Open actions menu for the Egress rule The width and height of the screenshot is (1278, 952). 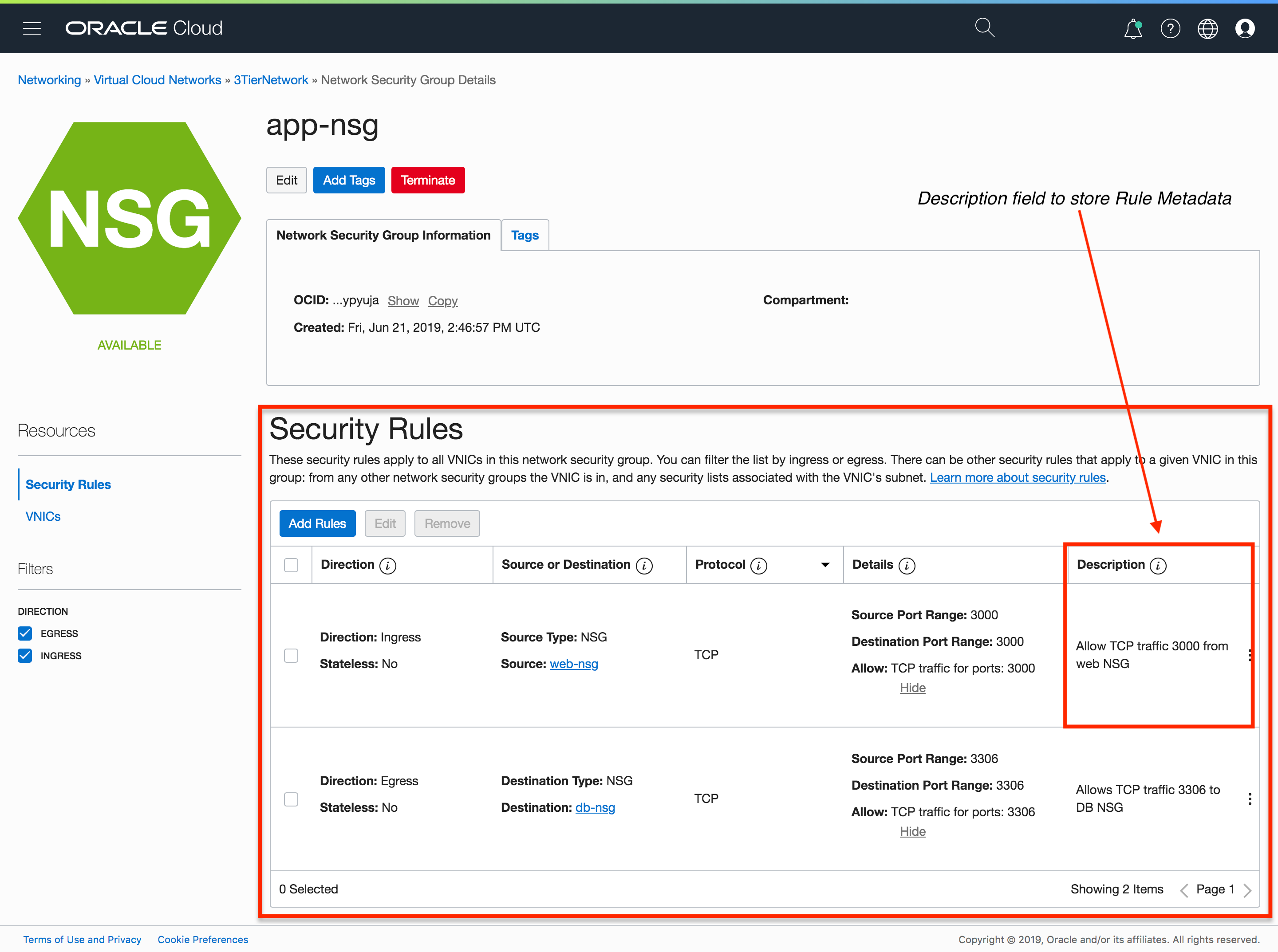[1249, 799]
